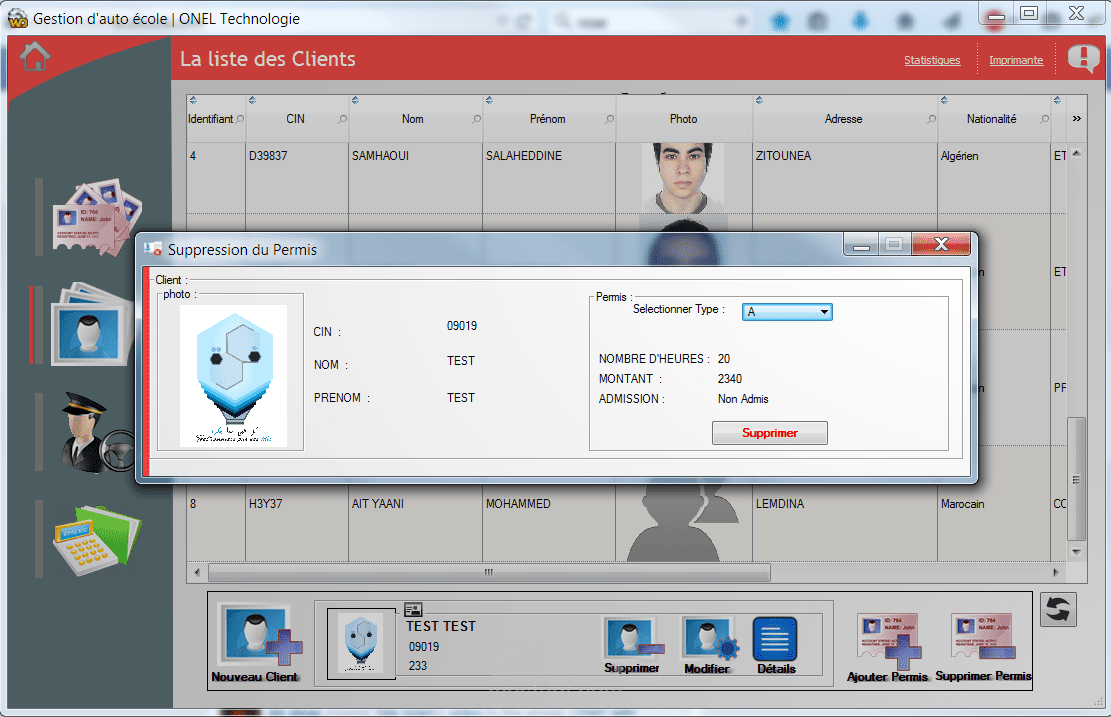Click table scroll down arrow
Image resolution: width=1111 pixels, height=717 pixels.
[1076, 551]
